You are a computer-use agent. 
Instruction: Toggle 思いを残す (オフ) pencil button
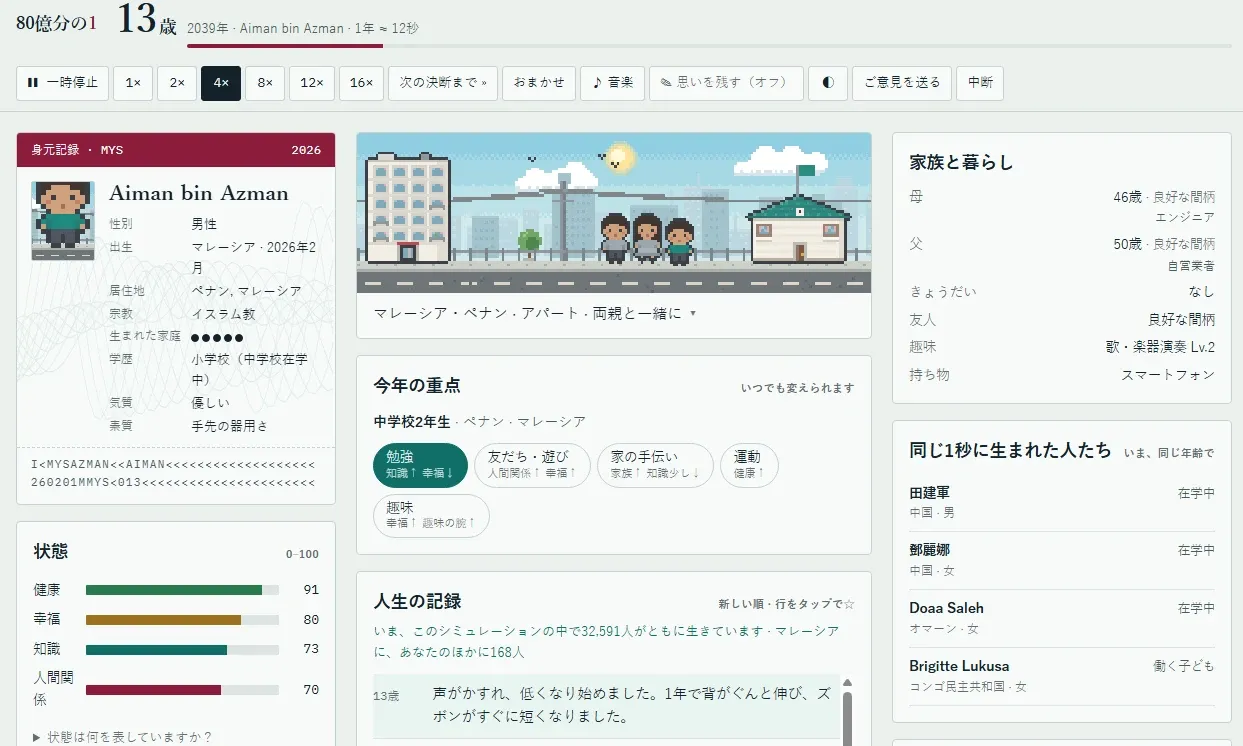pyautogui.click(x=726, y=83)
